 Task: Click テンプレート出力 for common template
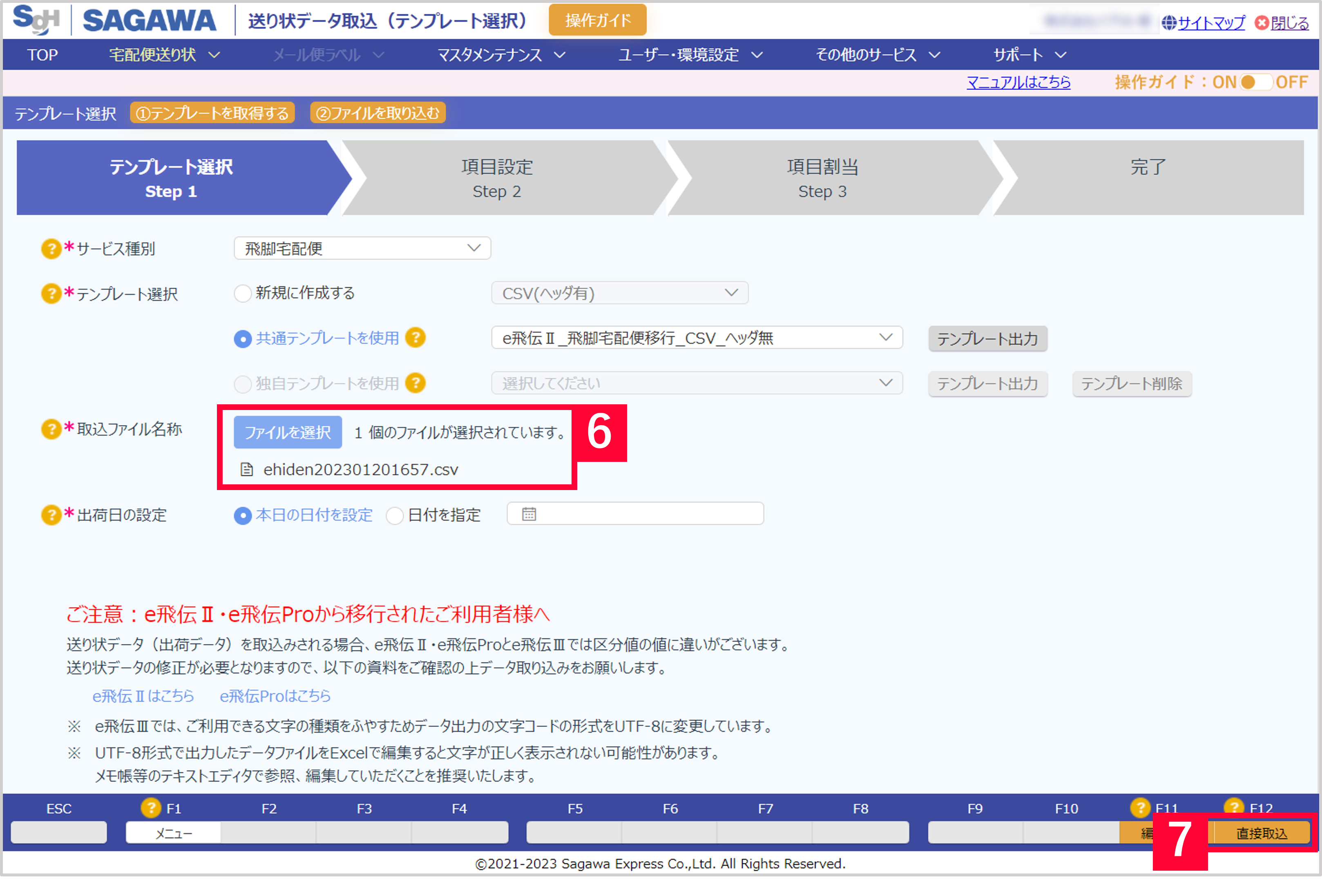coord(987,339)
